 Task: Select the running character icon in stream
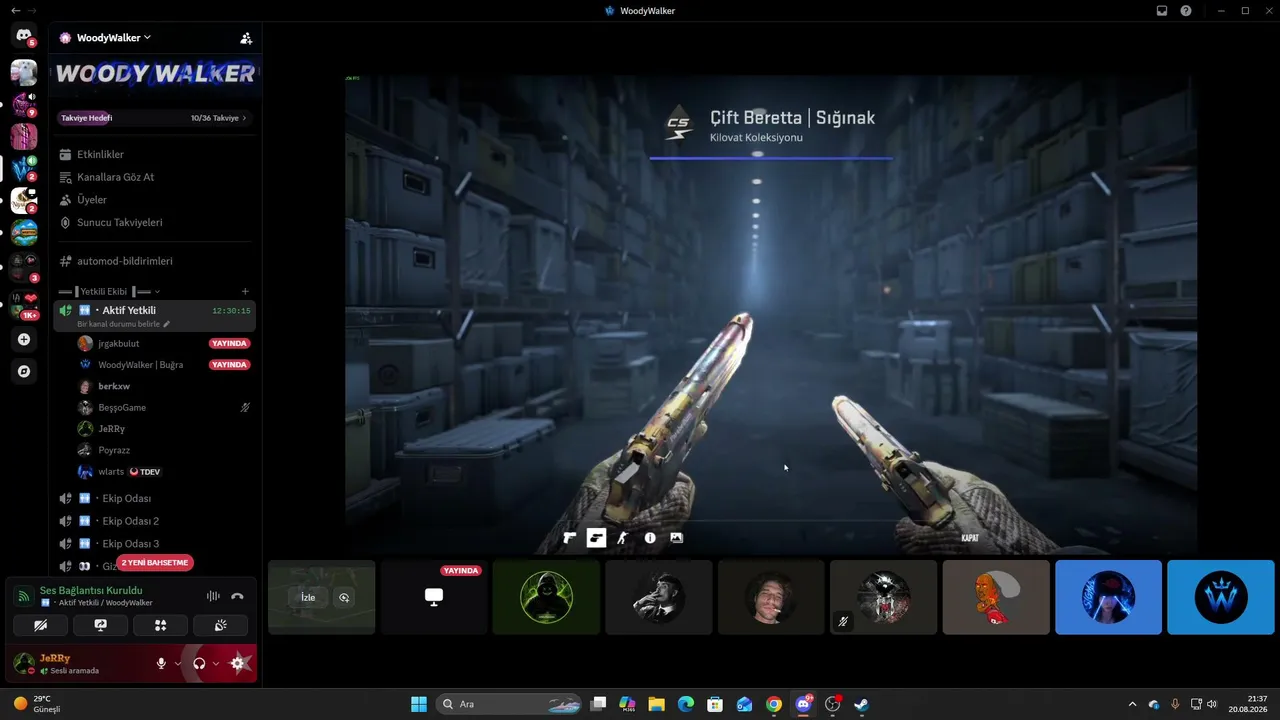(x=623, y=538)
